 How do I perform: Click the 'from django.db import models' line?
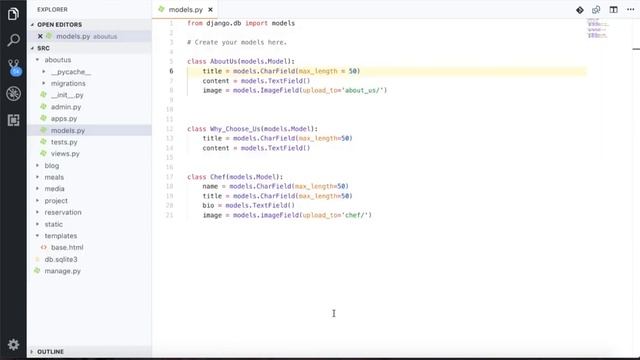pyautogui.click(x=241, y=23)
